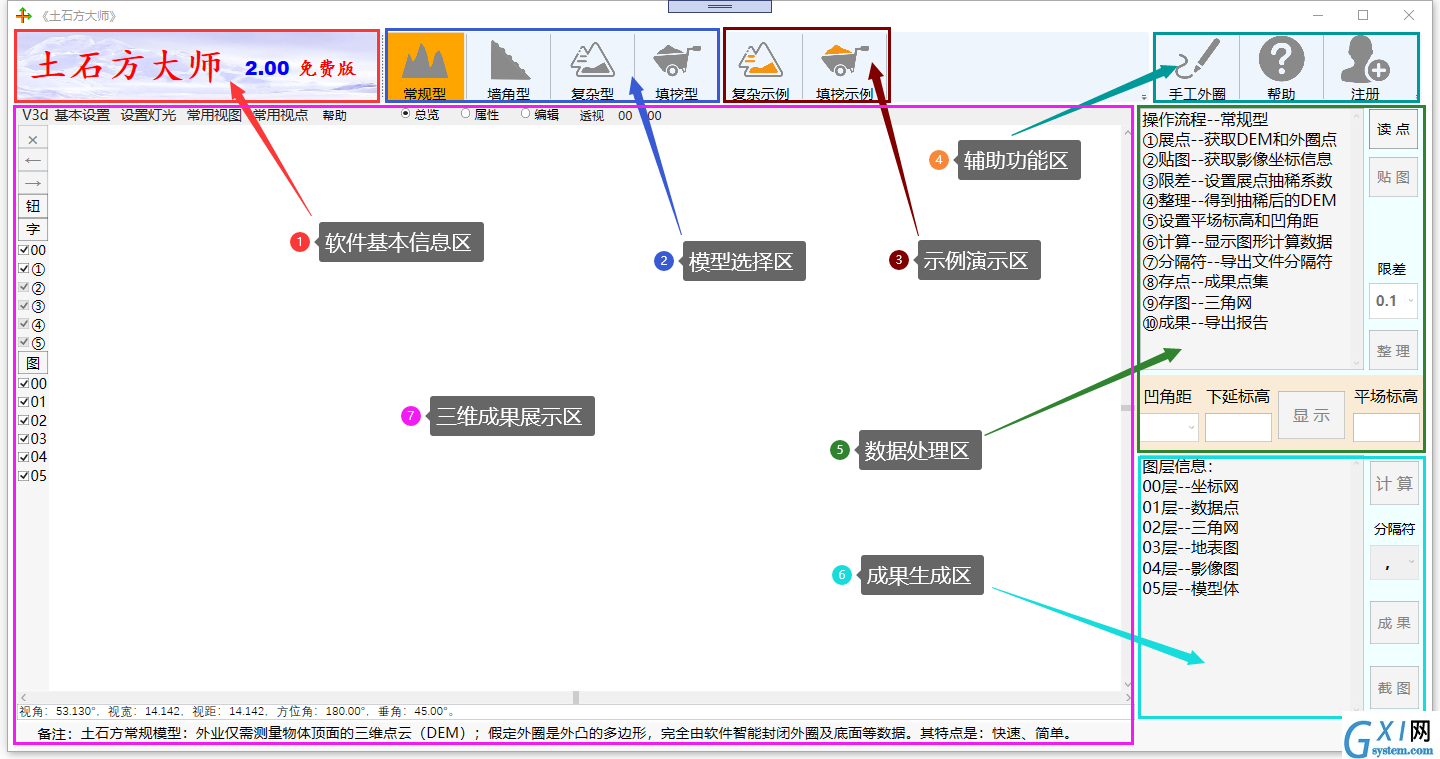This screenshot has height=759, width=1440.
Task: Click the 字 sidebar button
Action: point(33,229)
